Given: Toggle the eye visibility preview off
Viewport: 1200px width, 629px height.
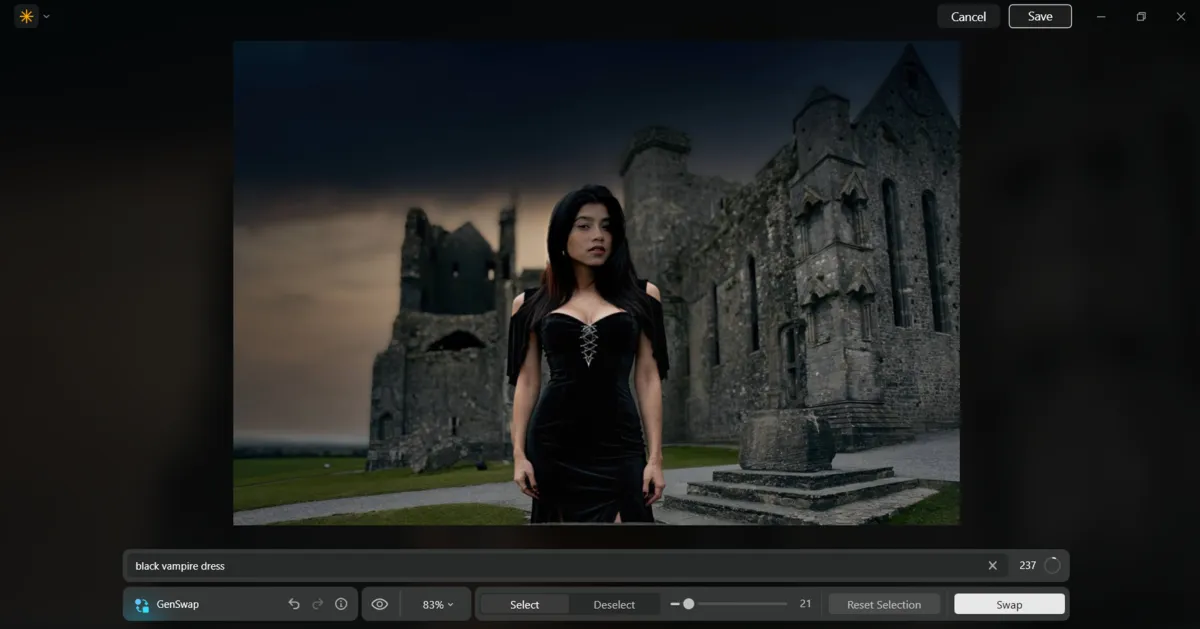Looking at the screenshot, I should coord(380,604).
